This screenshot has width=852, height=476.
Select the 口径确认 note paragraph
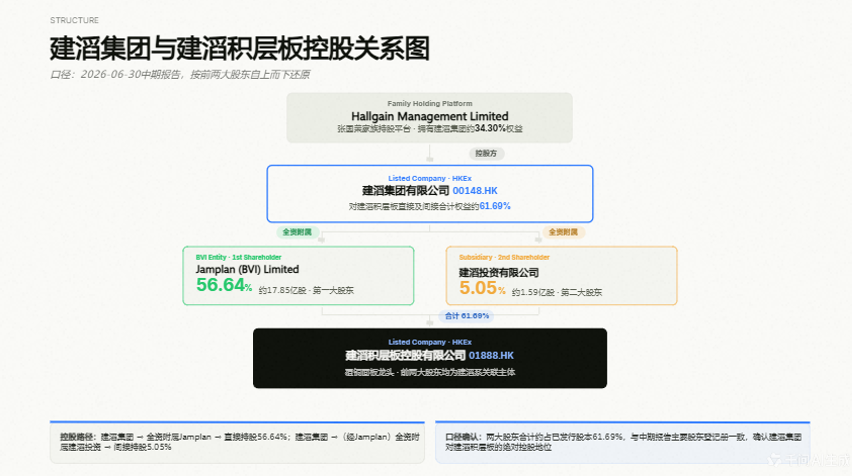(623, 442)
